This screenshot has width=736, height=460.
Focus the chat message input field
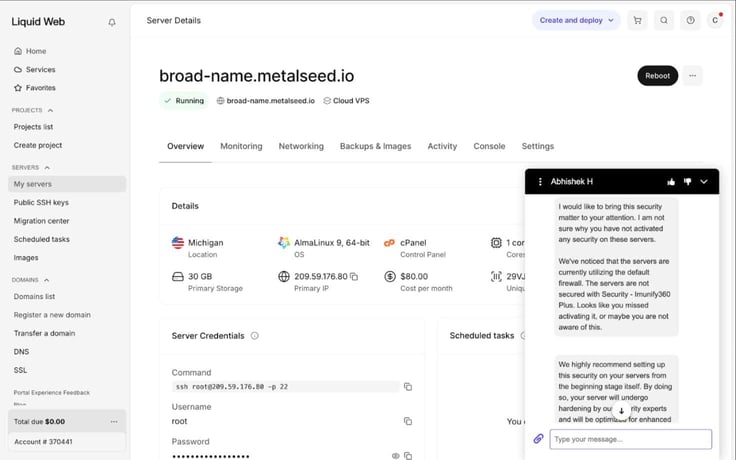point(631,439)
